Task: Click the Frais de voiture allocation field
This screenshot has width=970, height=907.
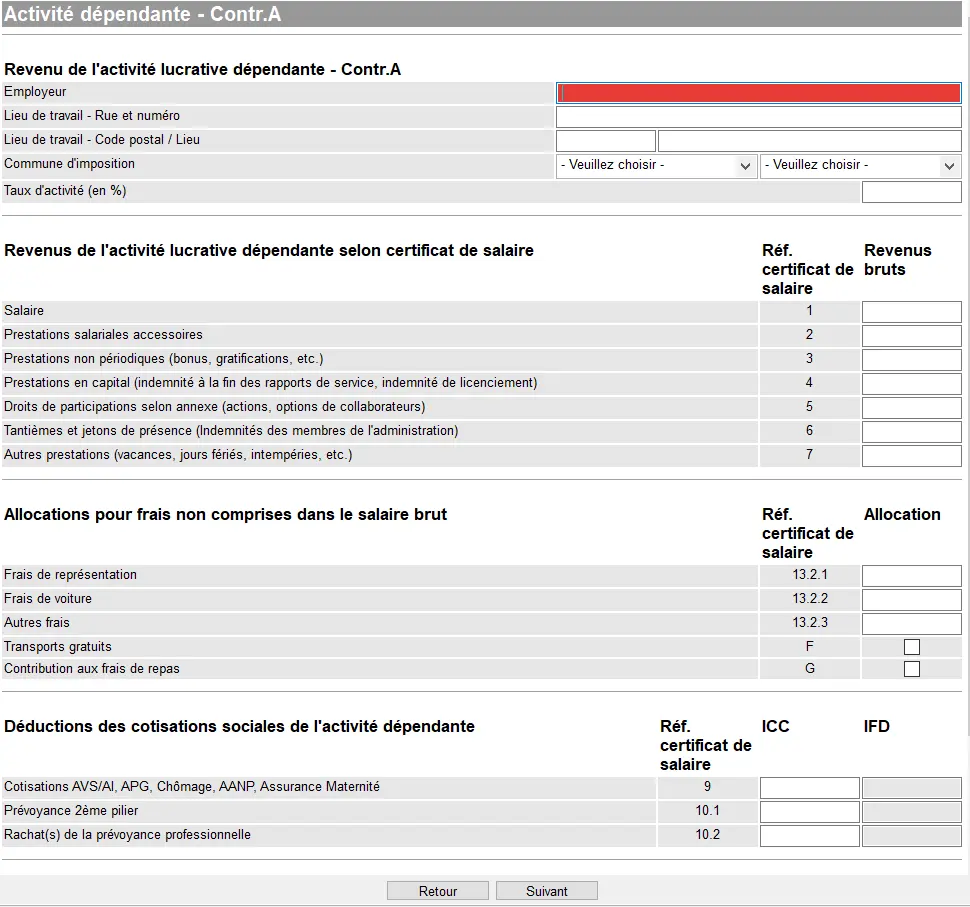Action: pyautogui.click(x=911, y=600)
